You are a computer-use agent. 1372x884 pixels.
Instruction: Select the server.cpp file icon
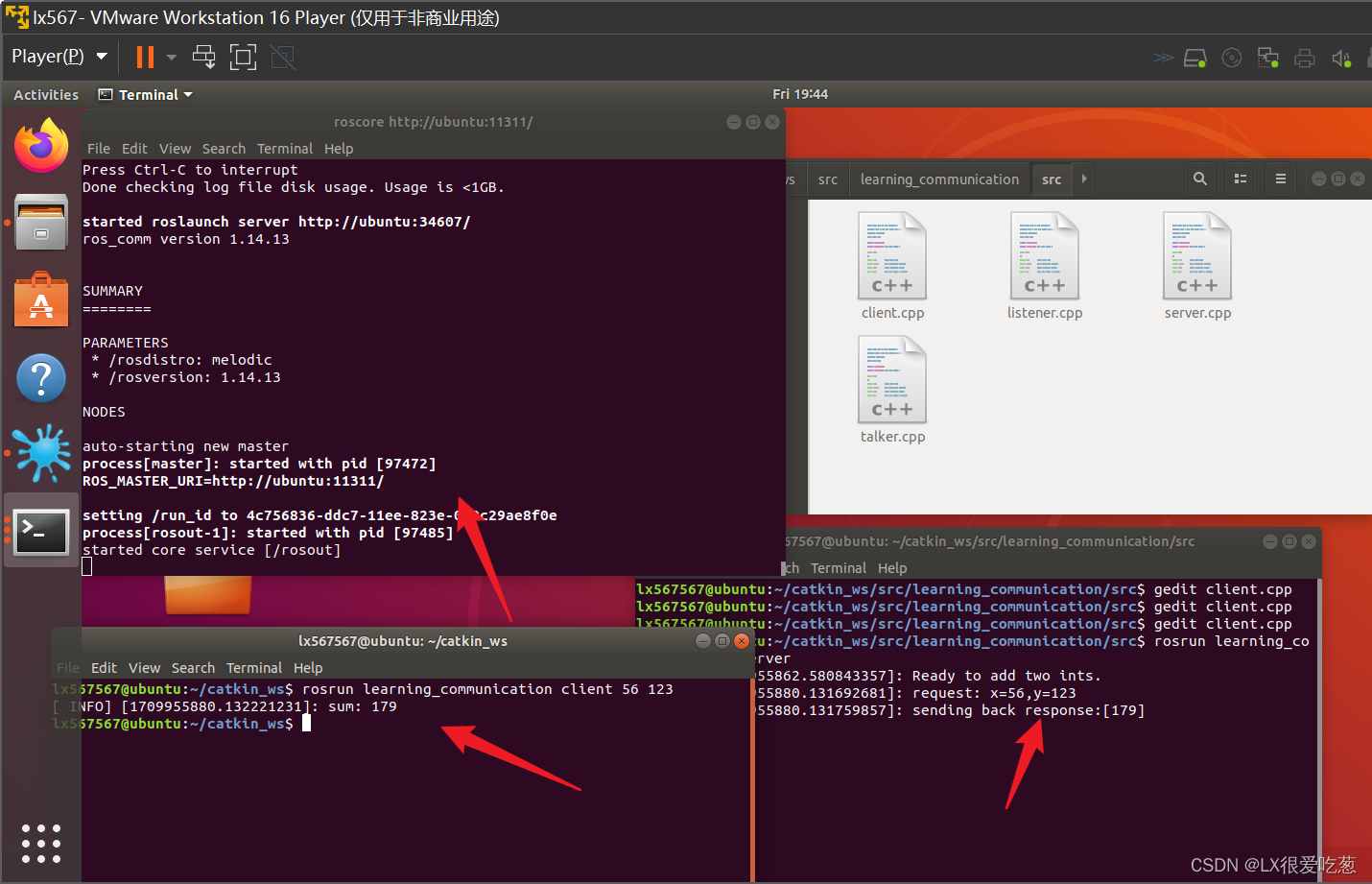pyautogui.click(x=1197, y=256)
